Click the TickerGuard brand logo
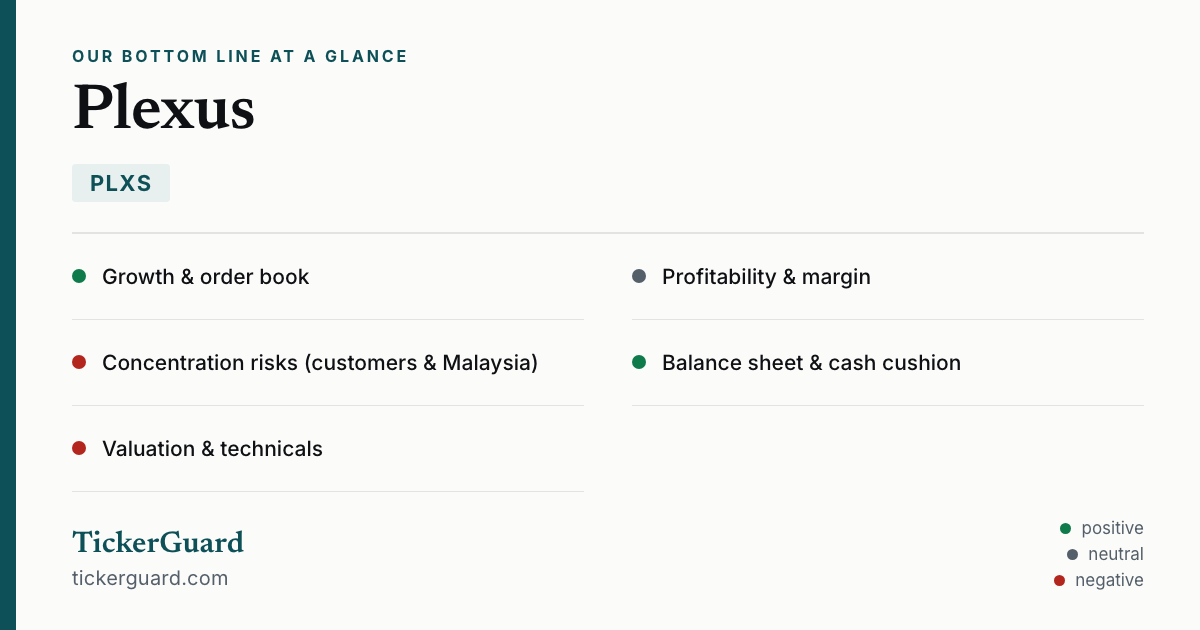This screenshot has width=1200, height=630. (158, 542)
